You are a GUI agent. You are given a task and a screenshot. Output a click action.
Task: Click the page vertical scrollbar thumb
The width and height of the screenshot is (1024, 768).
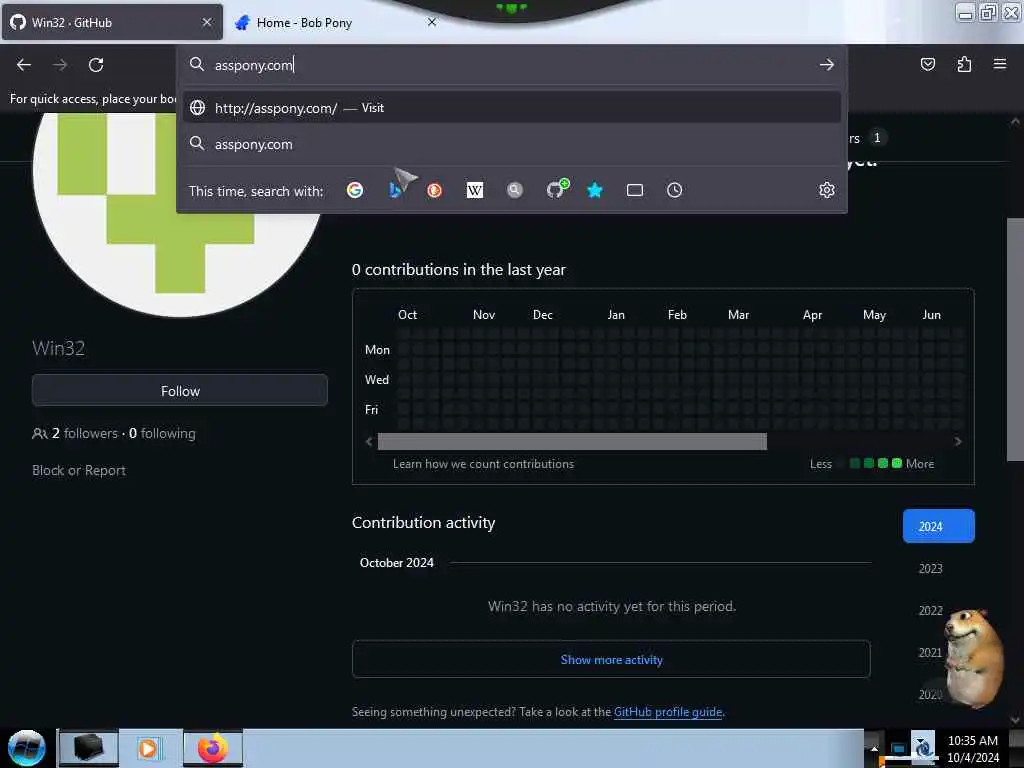pos(1015,339)
